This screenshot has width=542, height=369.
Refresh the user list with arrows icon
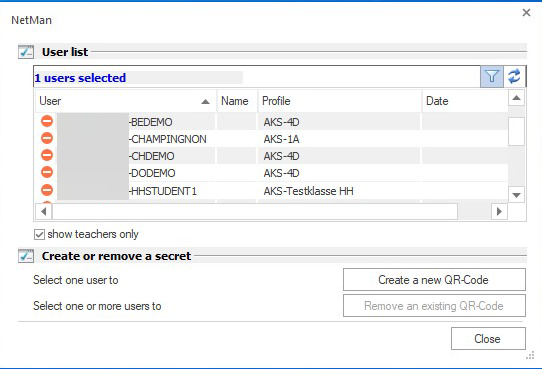[514, 76]
